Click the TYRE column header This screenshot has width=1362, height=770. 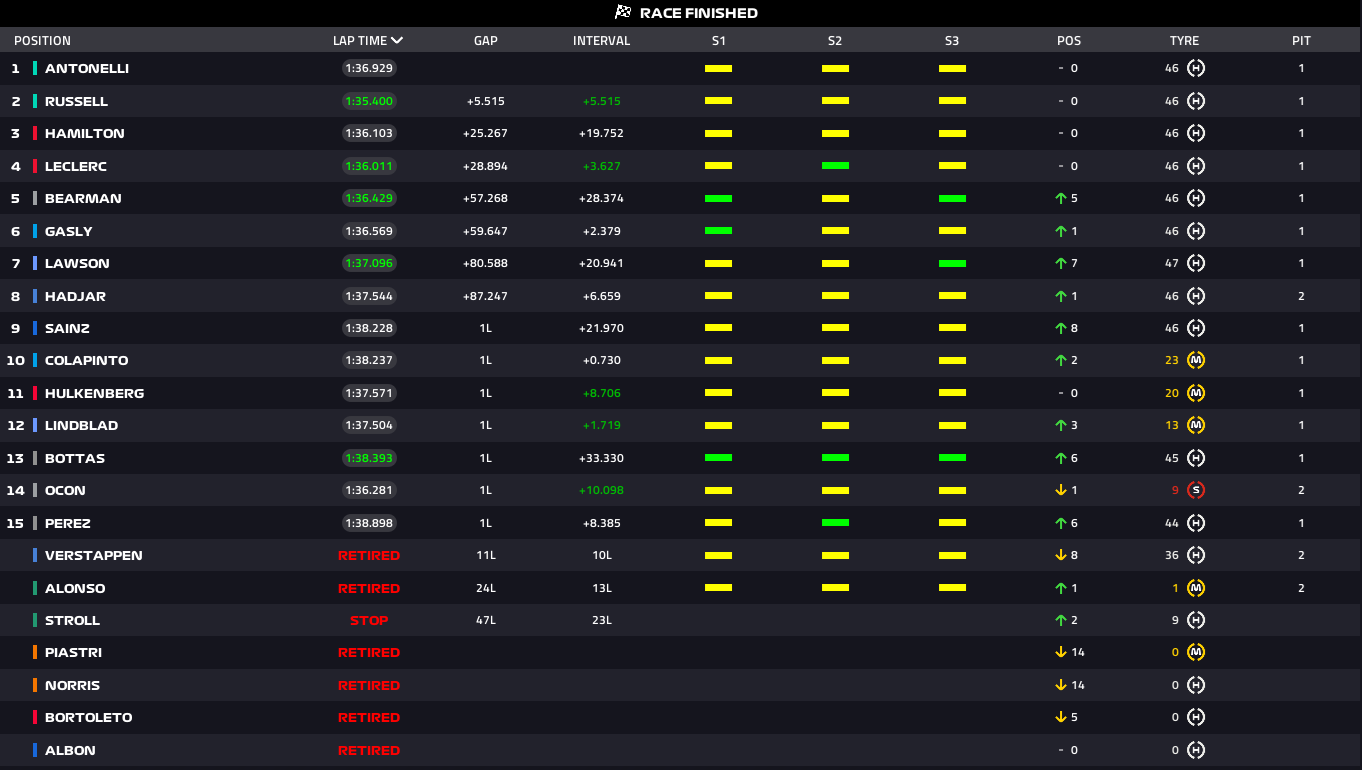coord(1184,41)
